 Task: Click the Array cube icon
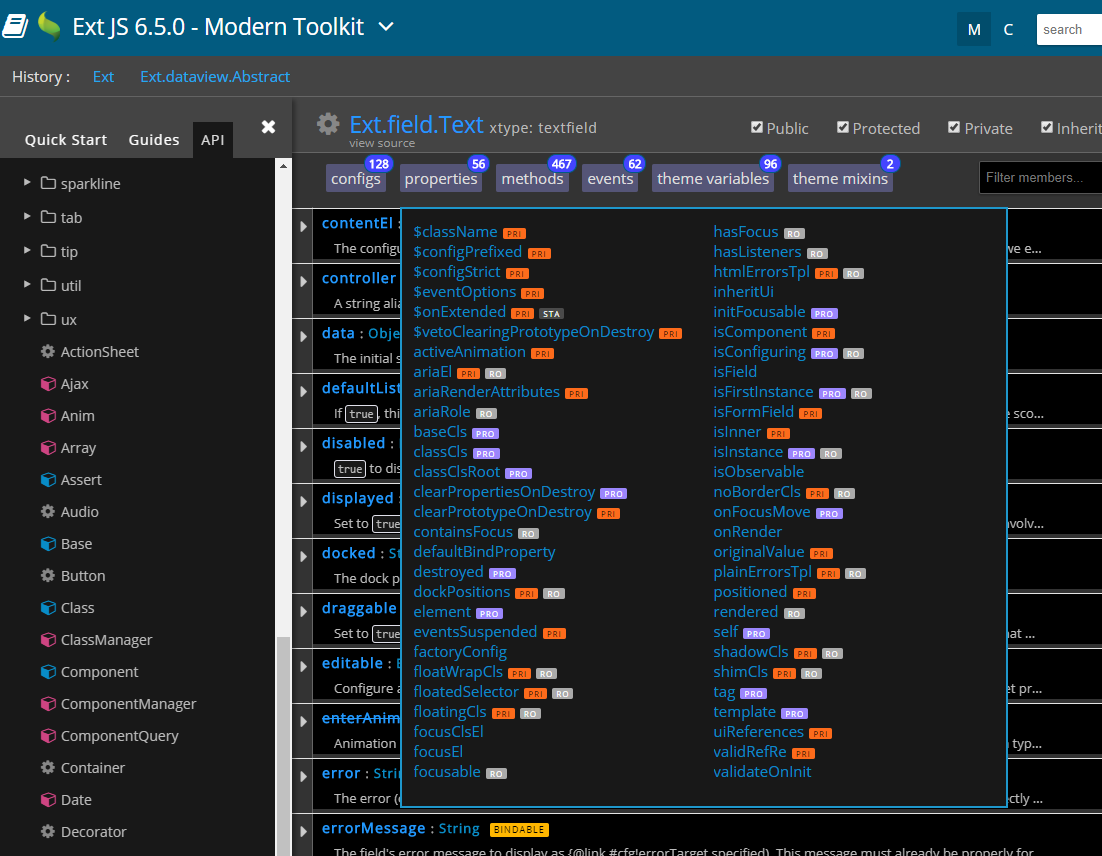click(x=48, y=448)
